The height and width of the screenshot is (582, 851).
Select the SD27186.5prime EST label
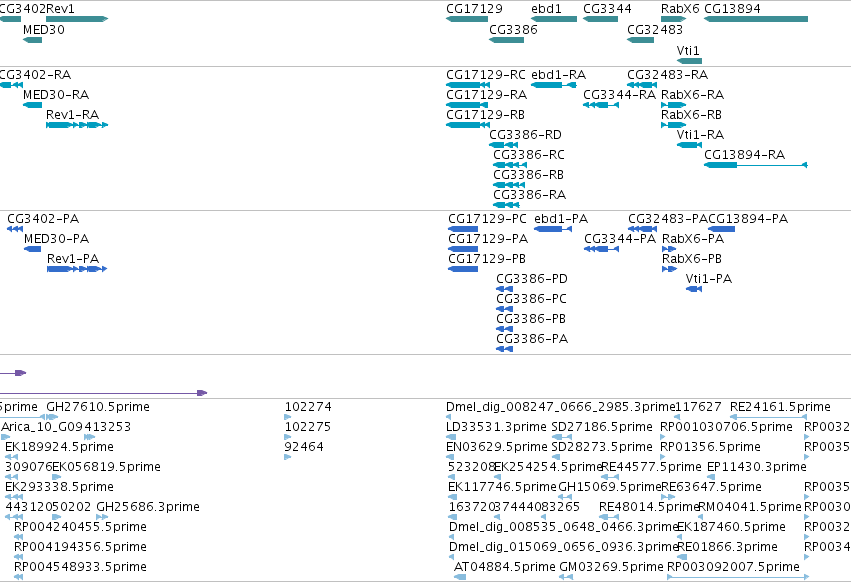click(602, 427)
